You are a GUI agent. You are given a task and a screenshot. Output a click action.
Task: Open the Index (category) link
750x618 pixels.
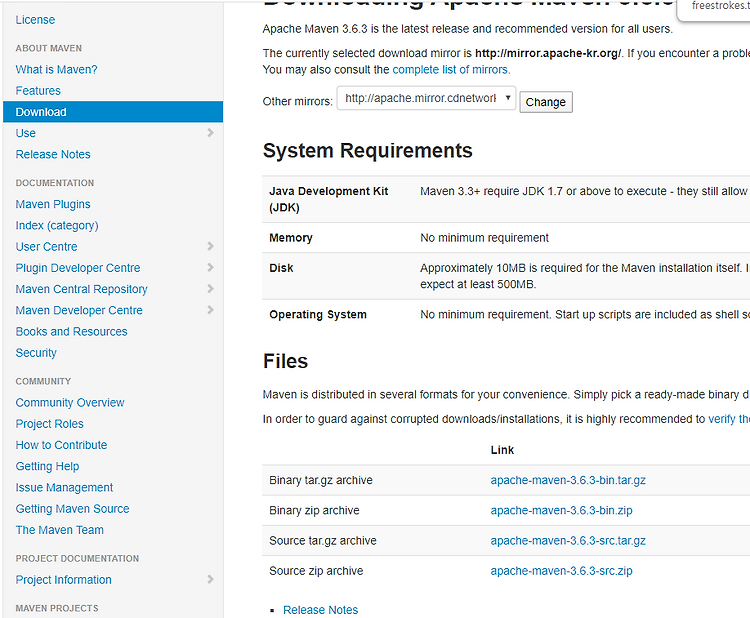57,225
